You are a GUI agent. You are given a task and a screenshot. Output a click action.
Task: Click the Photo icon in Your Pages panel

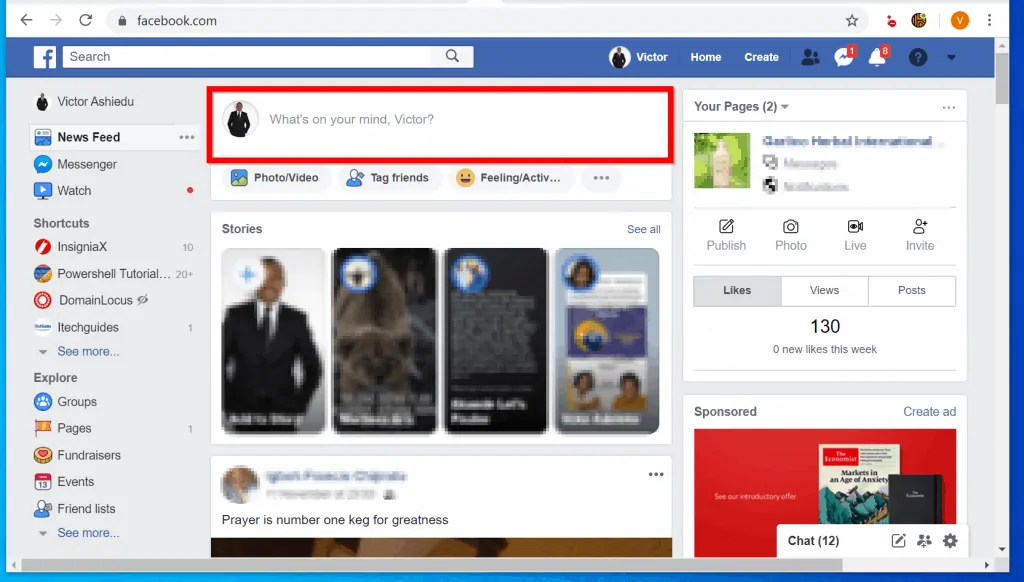(x=790, y=236)
